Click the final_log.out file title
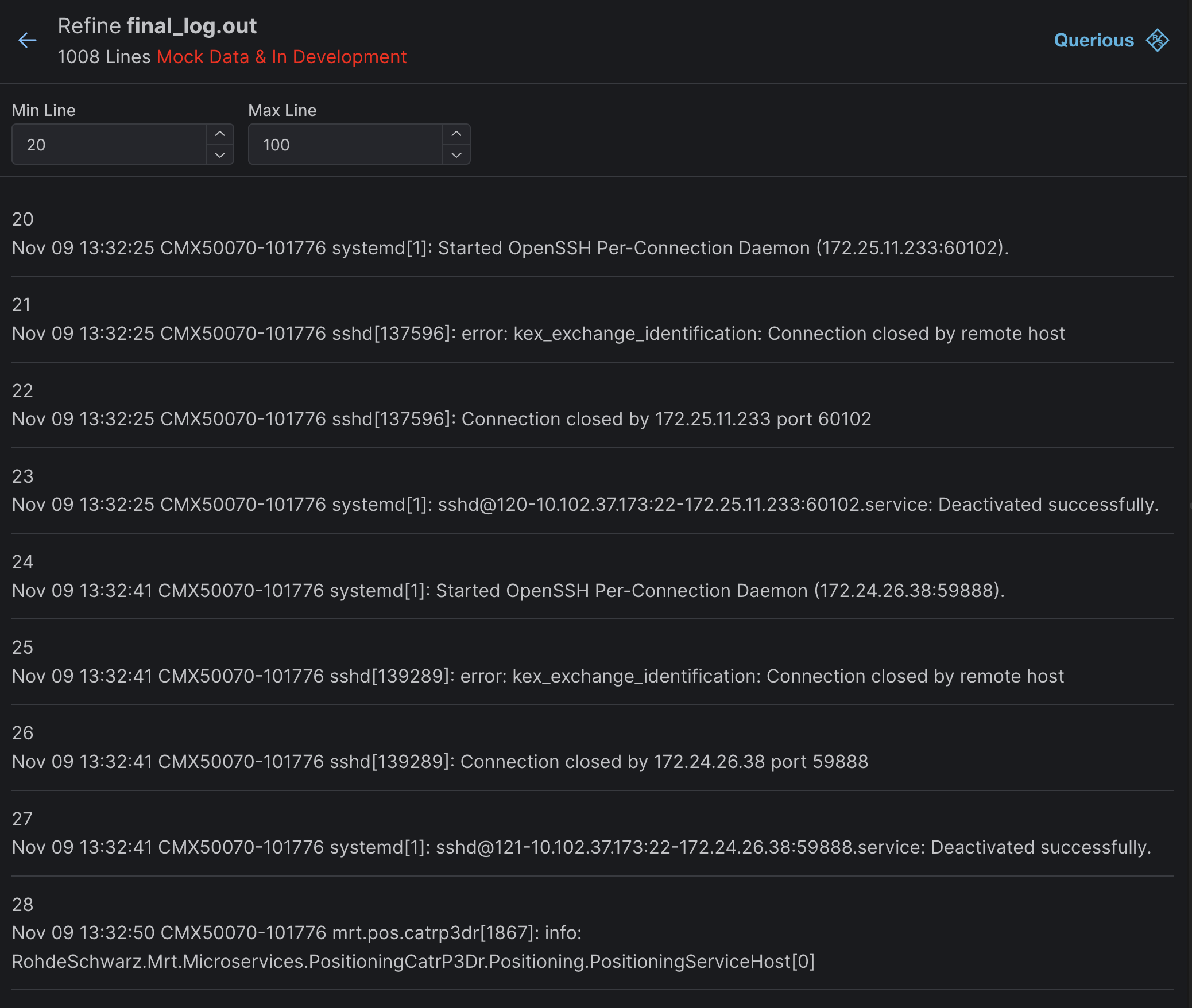Viewport: 1192px width, 1008px height. (x=191, y=26)
